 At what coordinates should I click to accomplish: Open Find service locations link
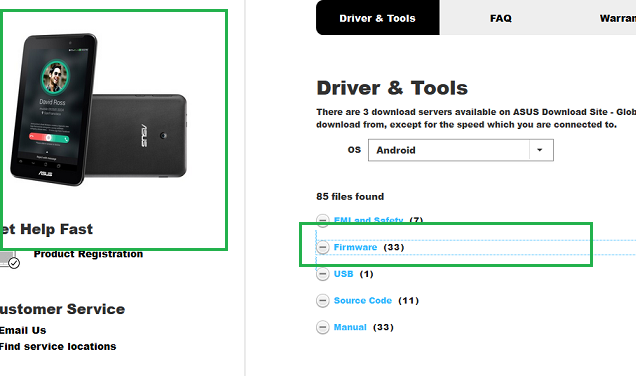click(x=58, y=346)
